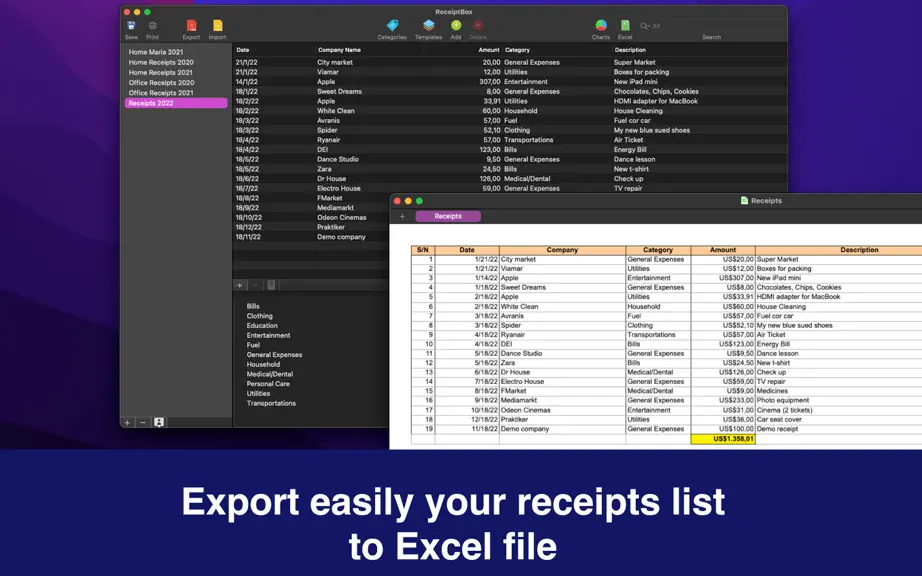The width and height of the screenshot is (922, 576).
Task: Add a new list with sidebar plus button
Action: 127,422
